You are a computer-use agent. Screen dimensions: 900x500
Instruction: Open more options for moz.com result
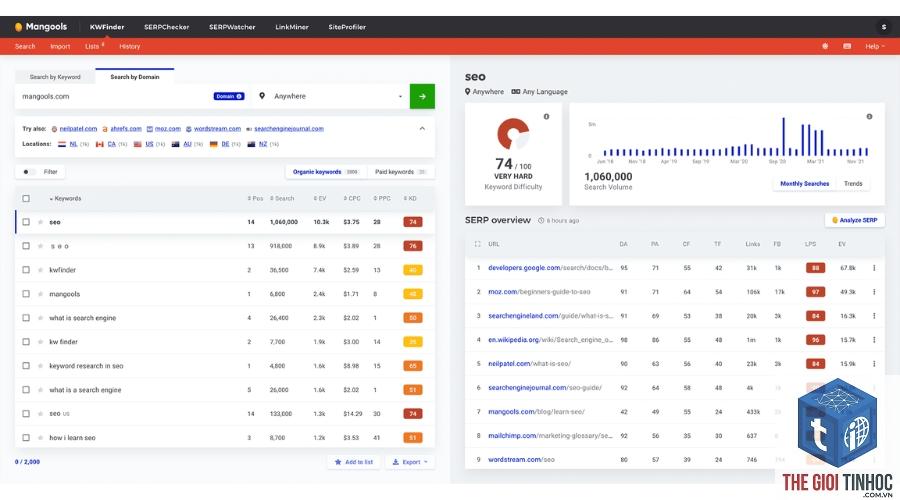tap(874, 292)
